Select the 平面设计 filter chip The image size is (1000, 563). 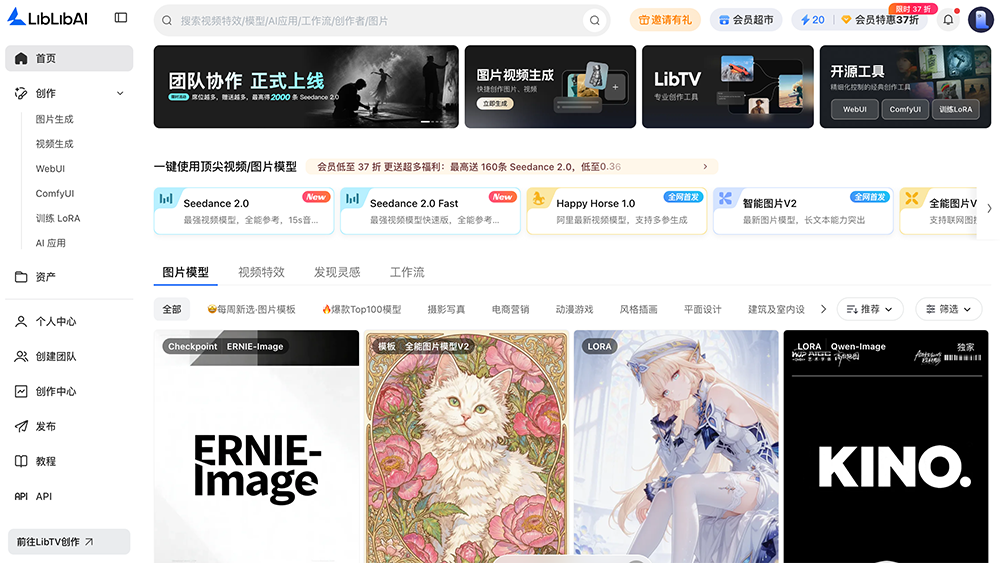pos(702,309)
